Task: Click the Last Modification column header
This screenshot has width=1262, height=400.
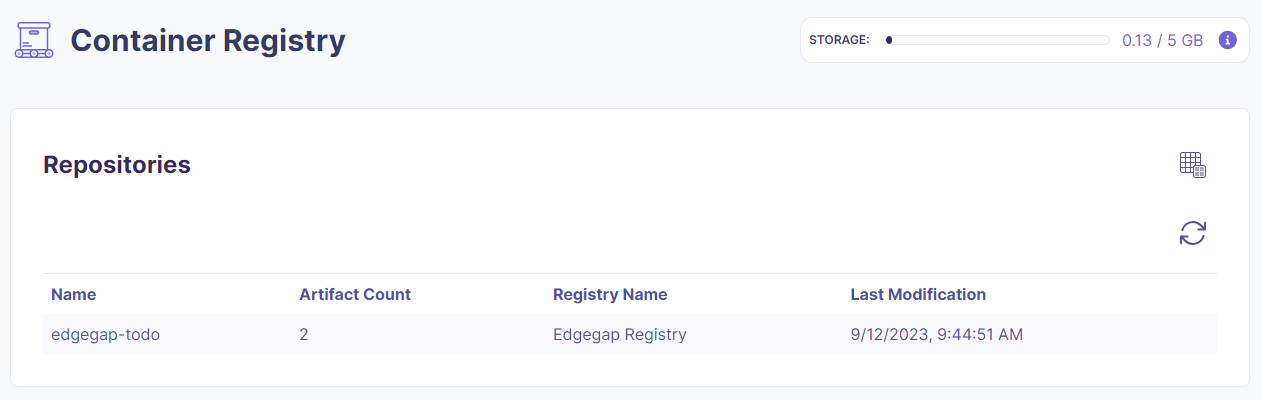Action: point(918,294)
